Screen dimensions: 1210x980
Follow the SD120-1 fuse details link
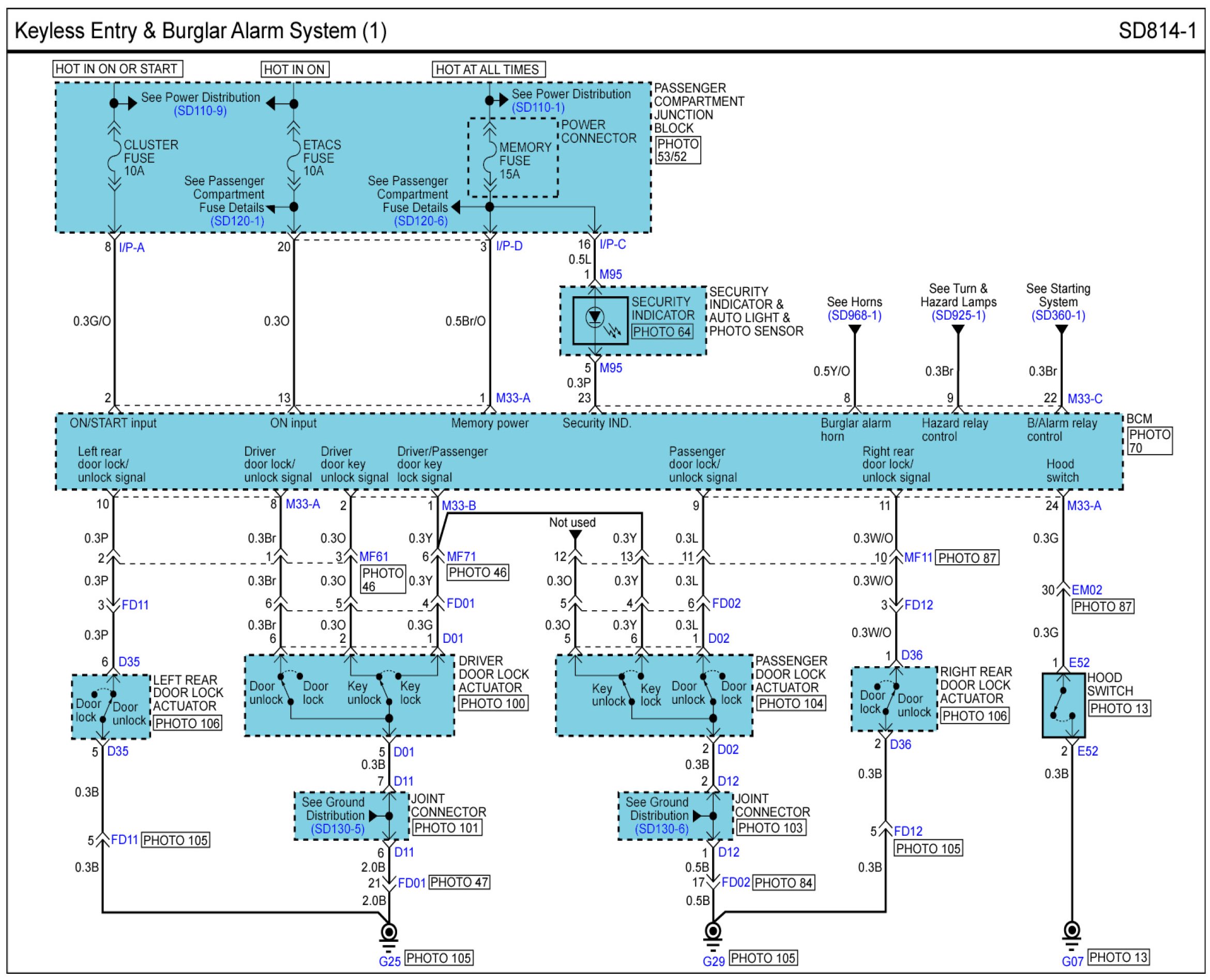click(x=237, y=221)
